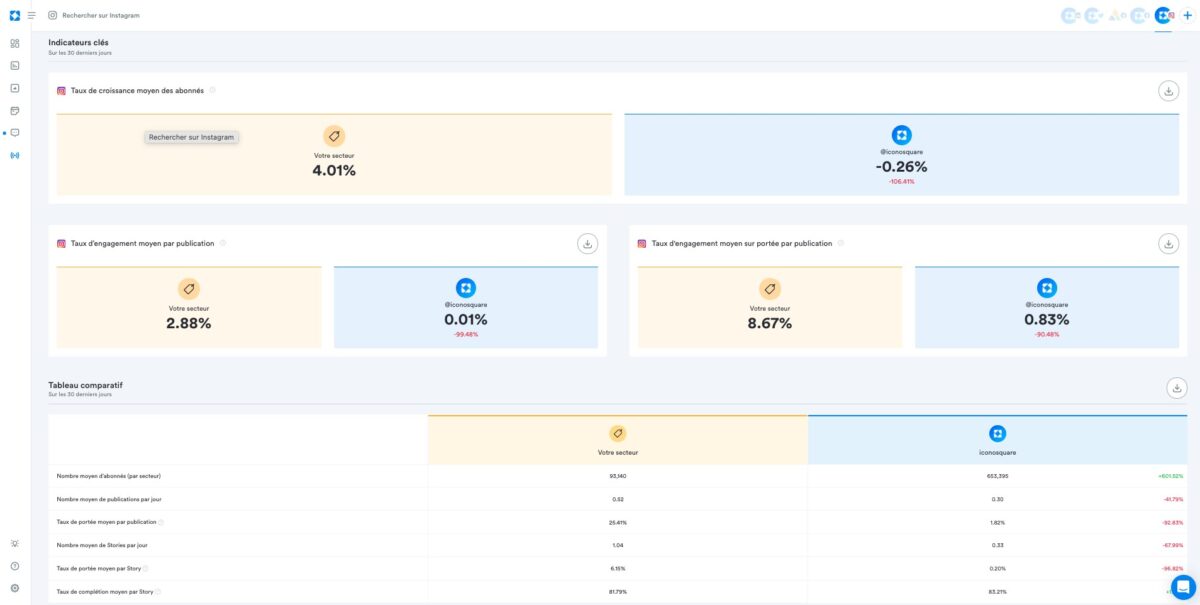Open the Conversations inbox icon
Image resolution: width=1200 pixels, height=605 pixels.
click(16, 131)
